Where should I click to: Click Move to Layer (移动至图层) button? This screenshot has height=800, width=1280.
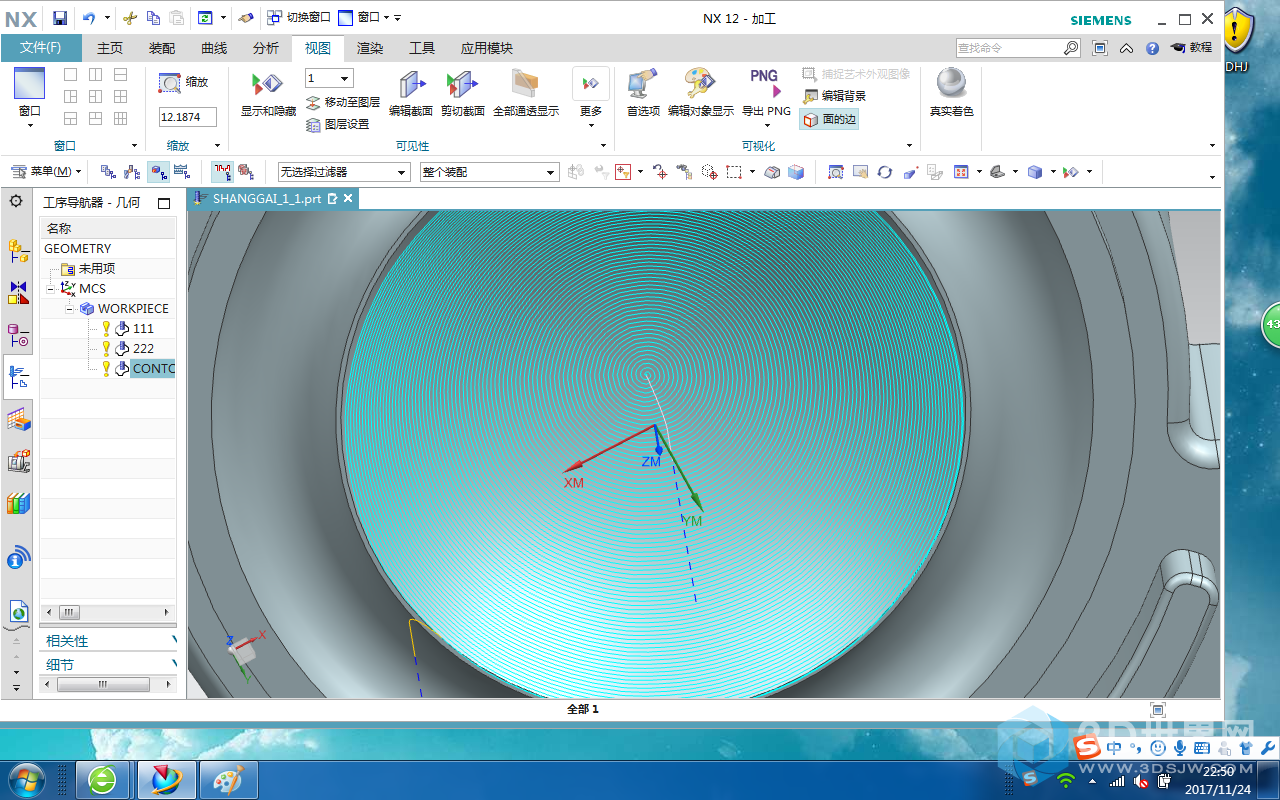tap(343, 102)
